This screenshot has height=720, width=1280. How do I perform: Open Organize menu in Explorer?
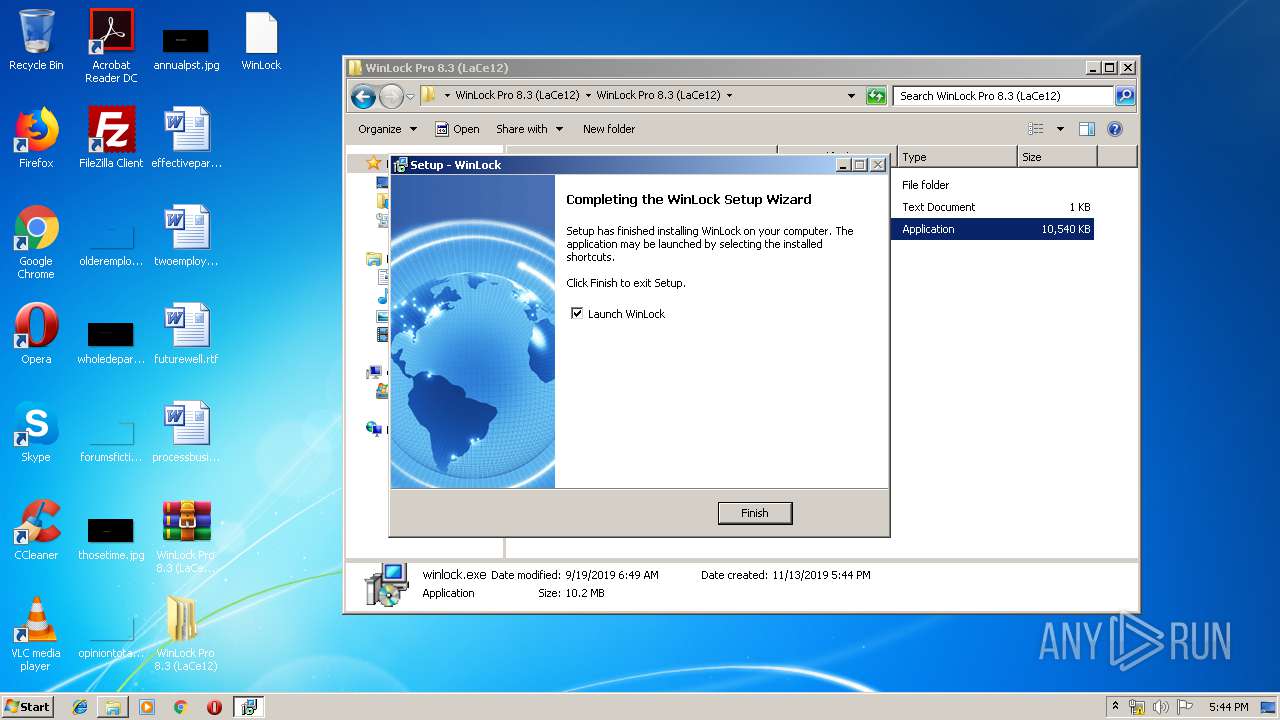[387, 129]
